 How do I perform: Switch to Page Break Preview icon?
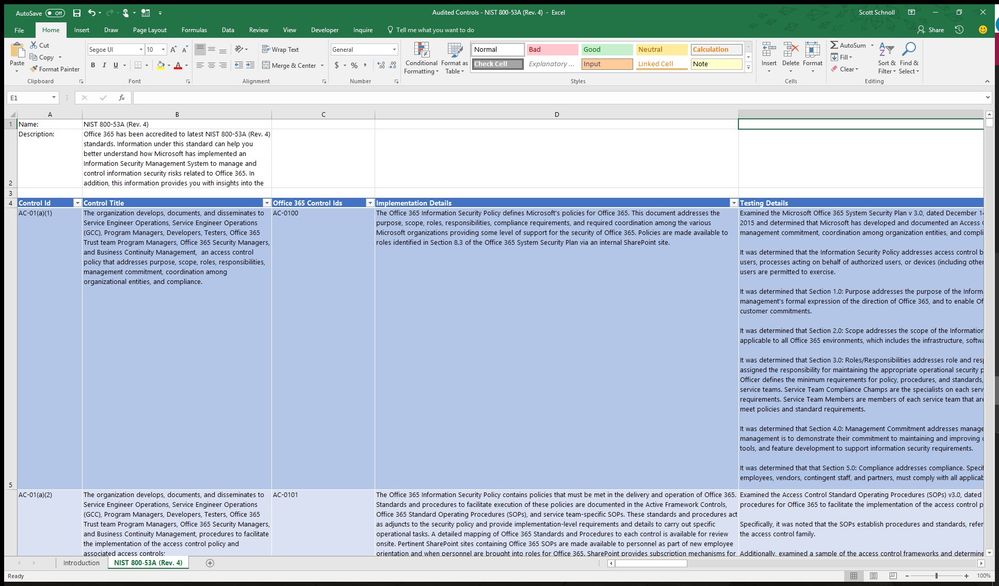tap(893, 576)
